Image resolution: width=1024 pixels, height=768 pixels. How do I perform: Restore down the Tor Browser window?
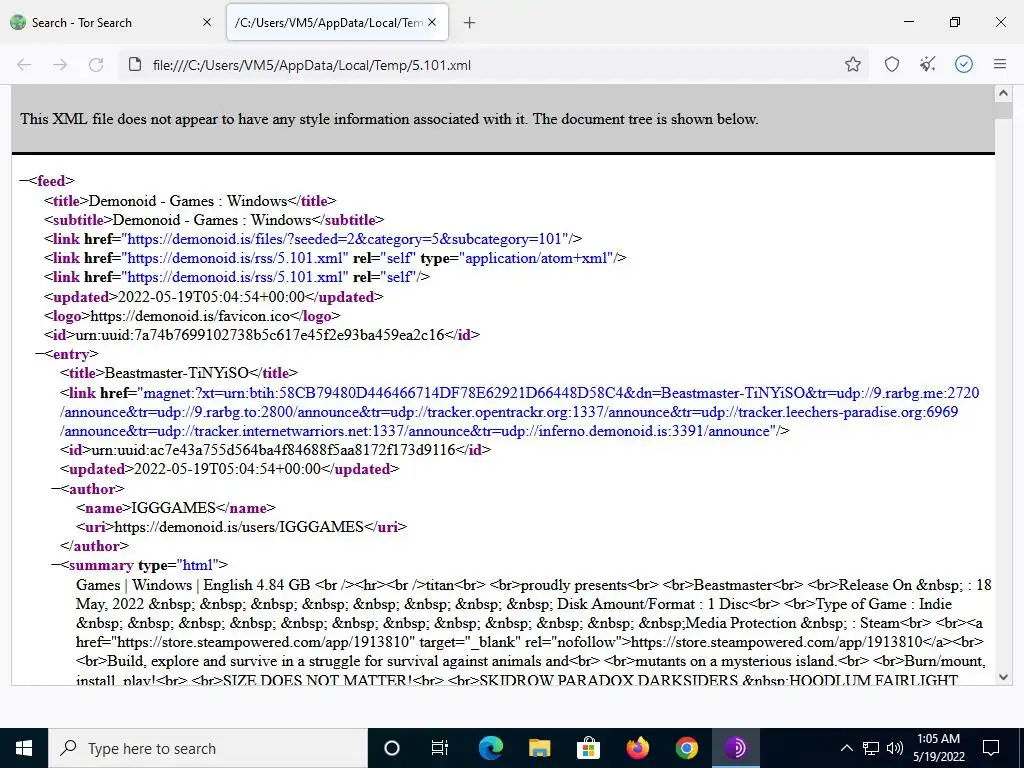coord(955,22)
